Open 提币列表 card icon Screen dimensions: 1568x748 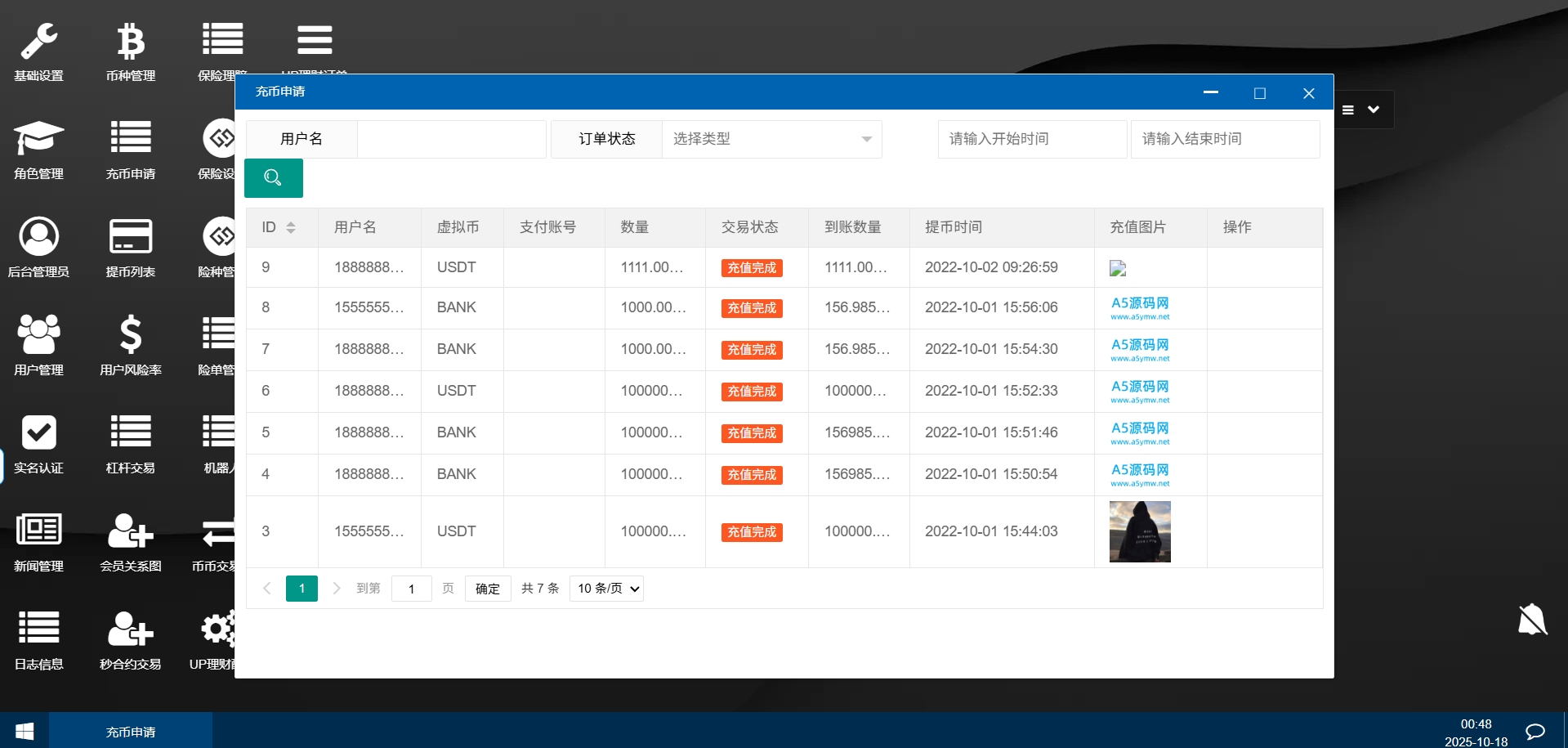pyautogui.click(x=131, y=237)
